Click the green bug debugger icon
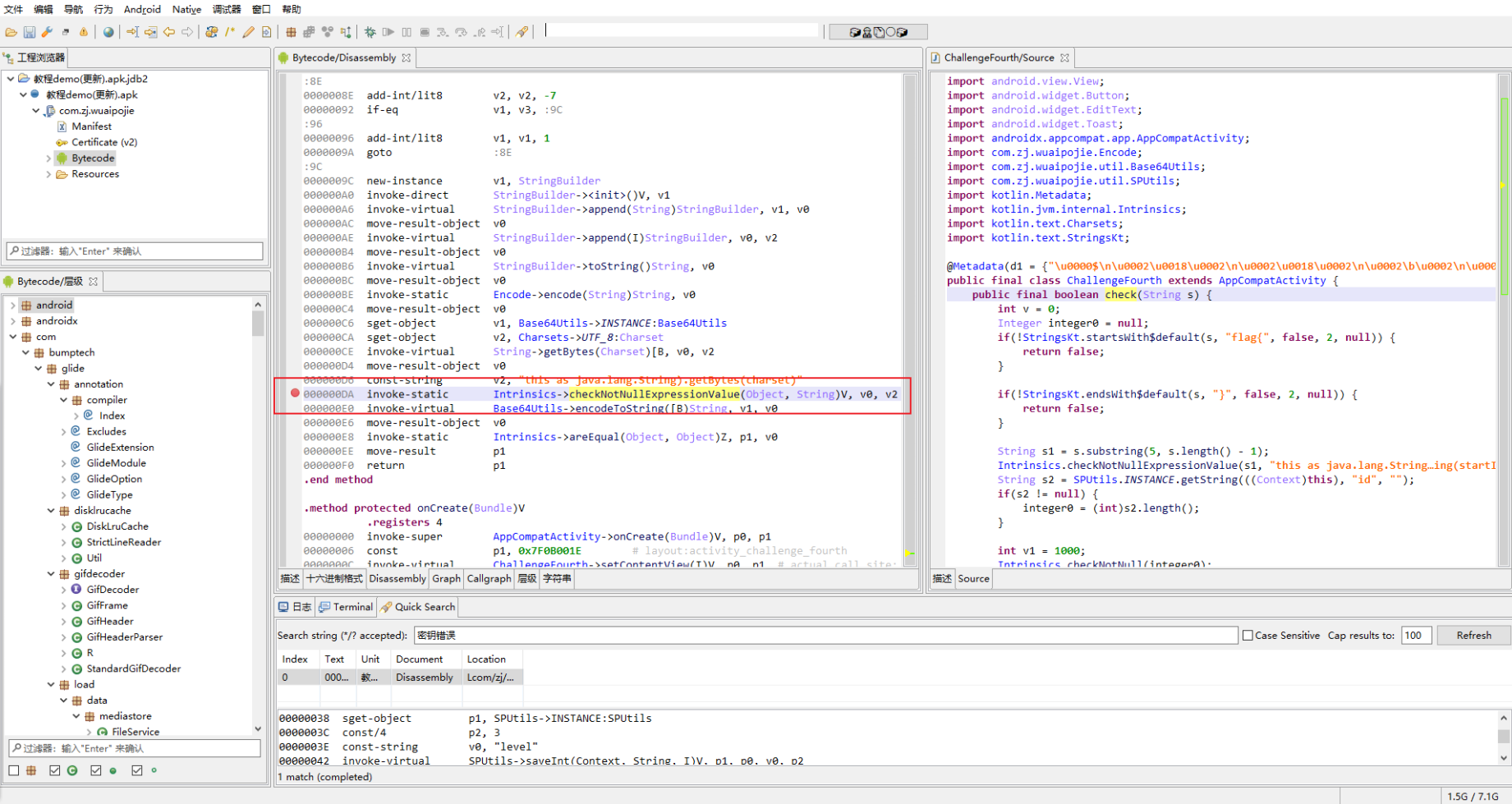This screenshot has width=1512, height=804. coord(370,32)
